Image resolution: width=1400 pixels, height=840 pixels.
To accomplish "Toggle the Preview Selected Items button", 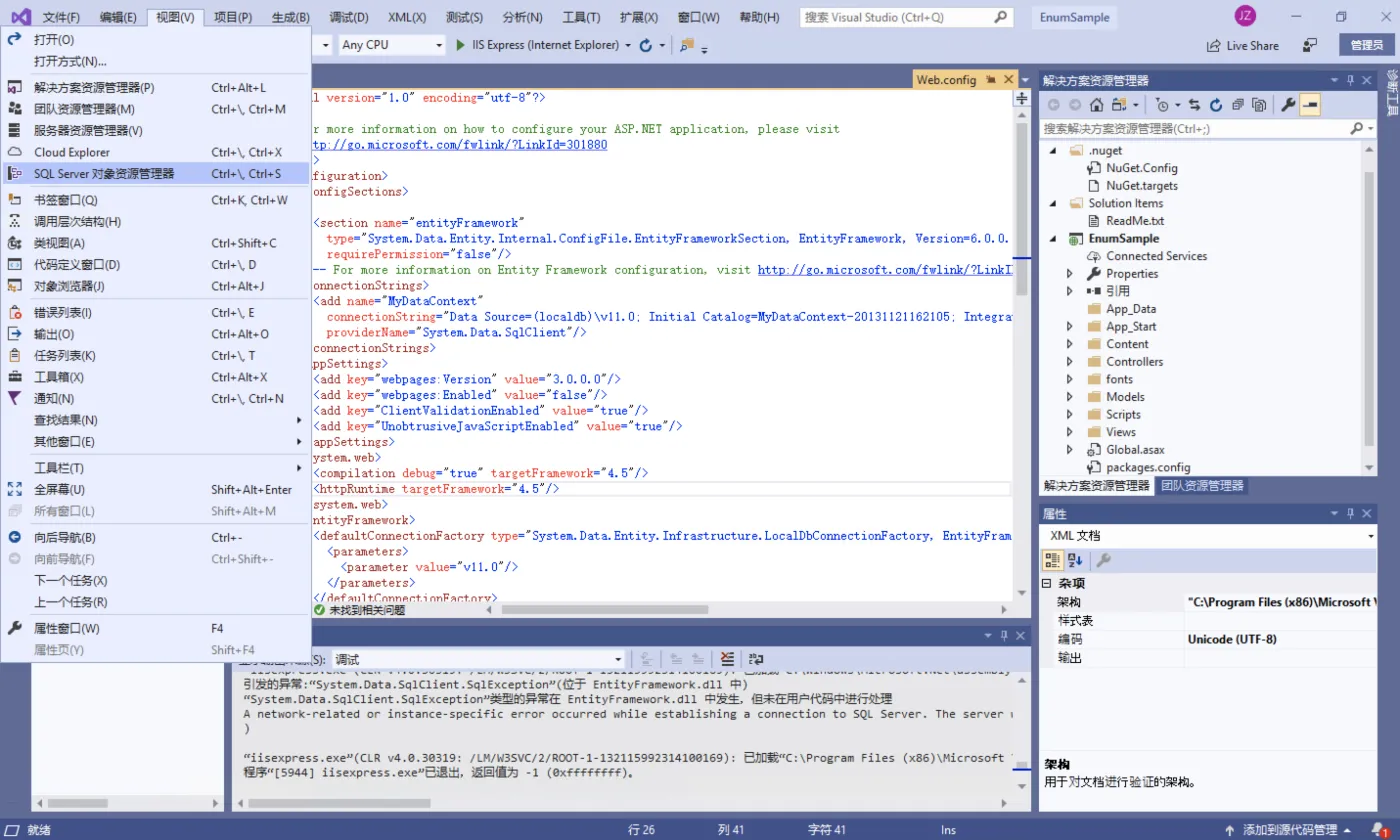I will point(1310,105).
